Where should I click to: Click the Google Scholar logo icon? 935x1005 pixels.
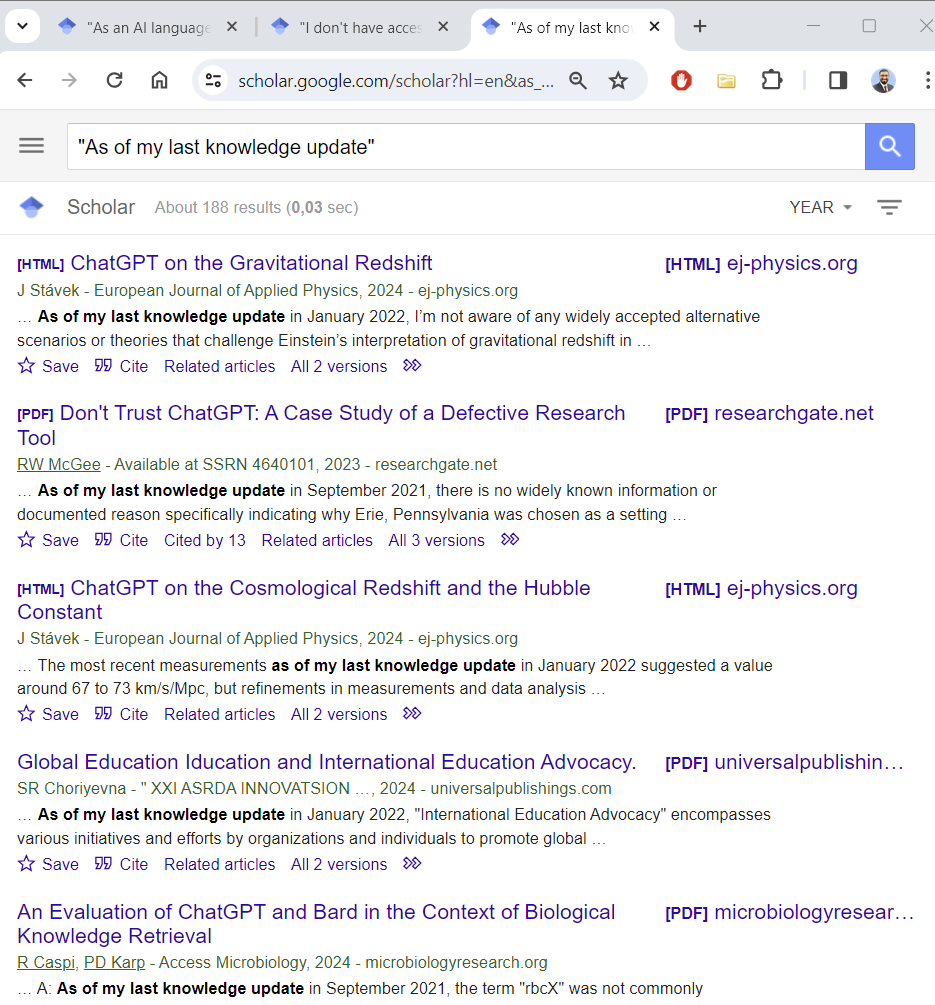click(x=31, y=207)
